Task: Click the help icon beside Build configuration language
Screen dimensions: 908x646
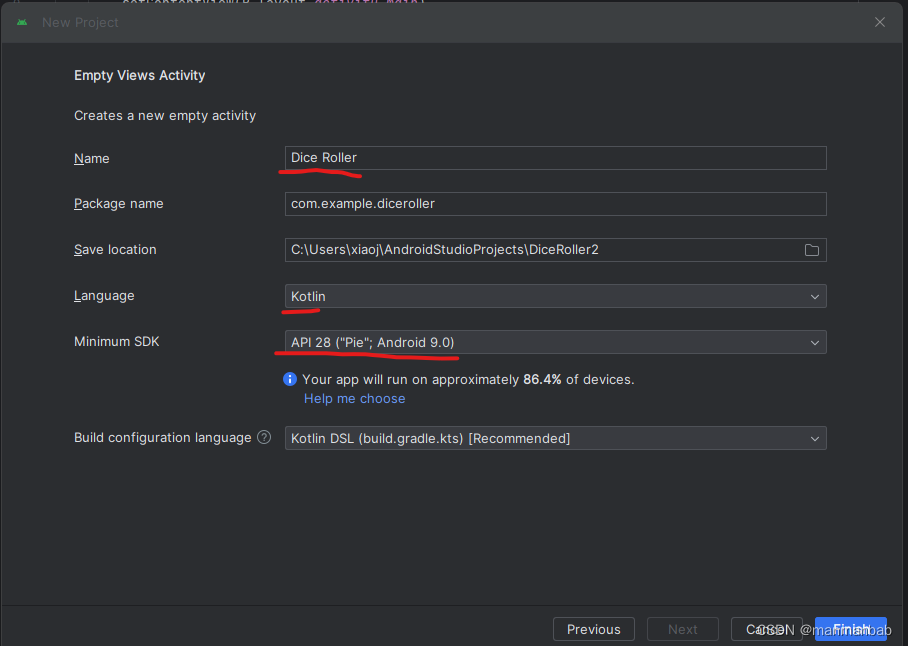Action: [x=264, y=437]
